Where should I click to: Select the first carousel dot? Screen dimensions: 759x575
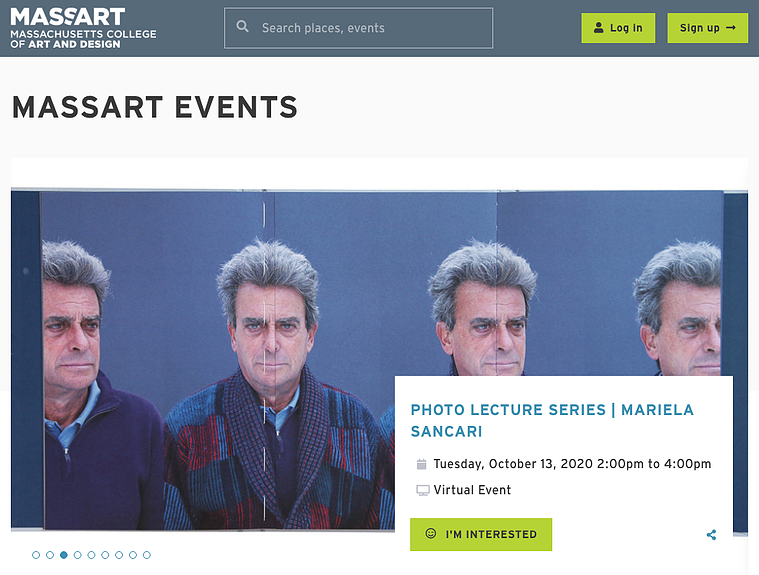36,555
